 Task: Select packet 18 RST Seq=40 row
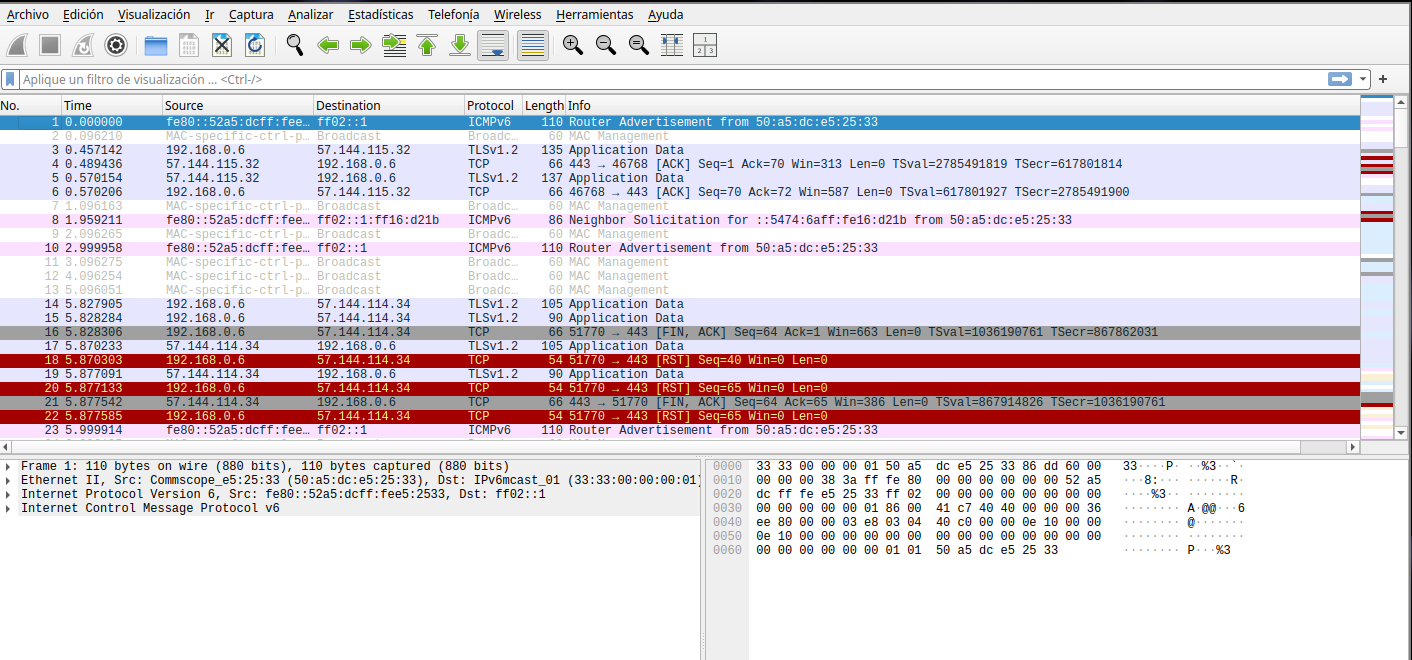(680, 360)
